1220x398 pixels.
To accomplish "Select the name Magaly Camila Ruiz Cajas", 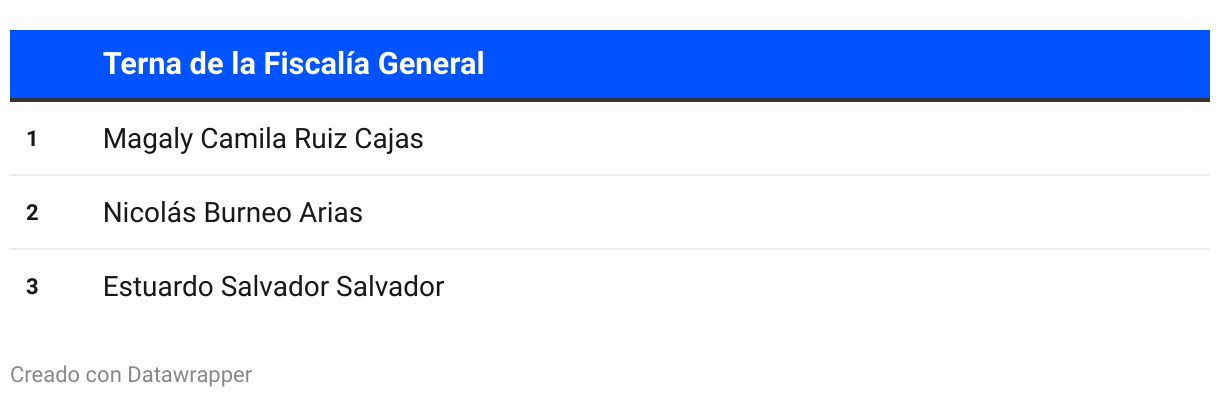I will (x=263, y=139).
